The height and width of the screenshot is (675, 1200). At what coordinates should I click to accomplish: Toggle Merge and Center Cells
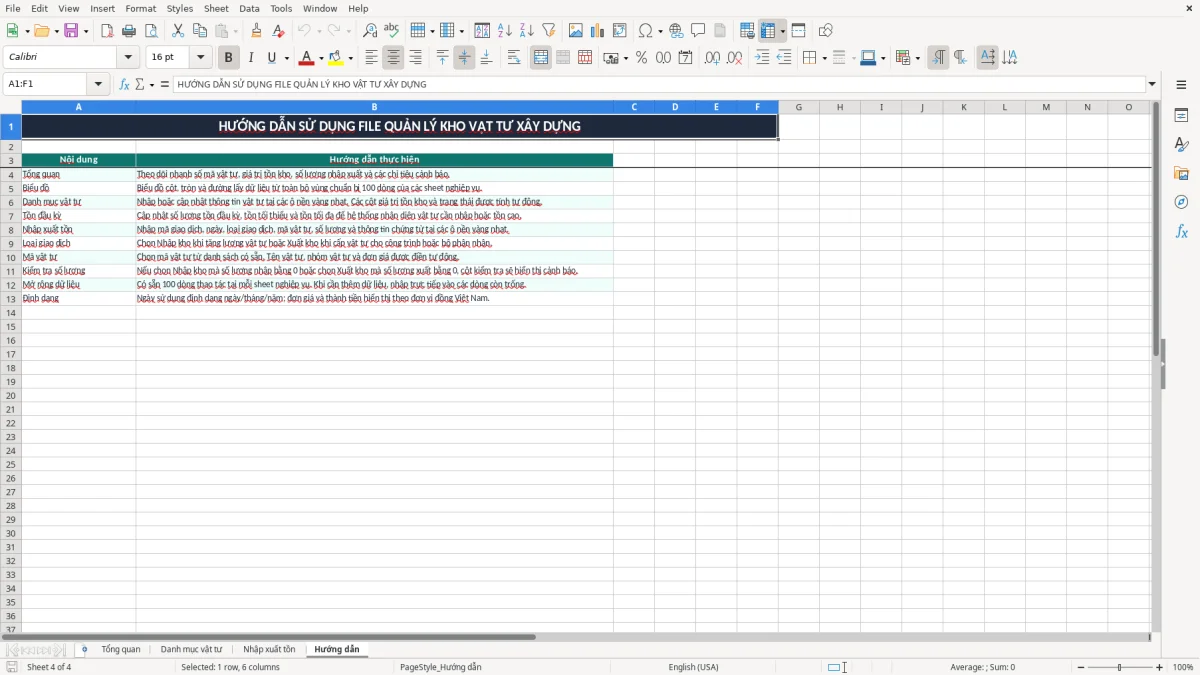[541, 58]
